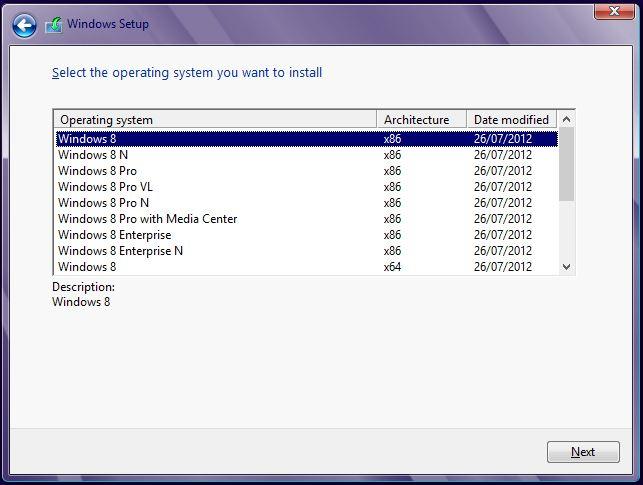Select the Windows 8 Pro N row
The height and width of the screenshot is (485, 643).
[x=307, y=203]
